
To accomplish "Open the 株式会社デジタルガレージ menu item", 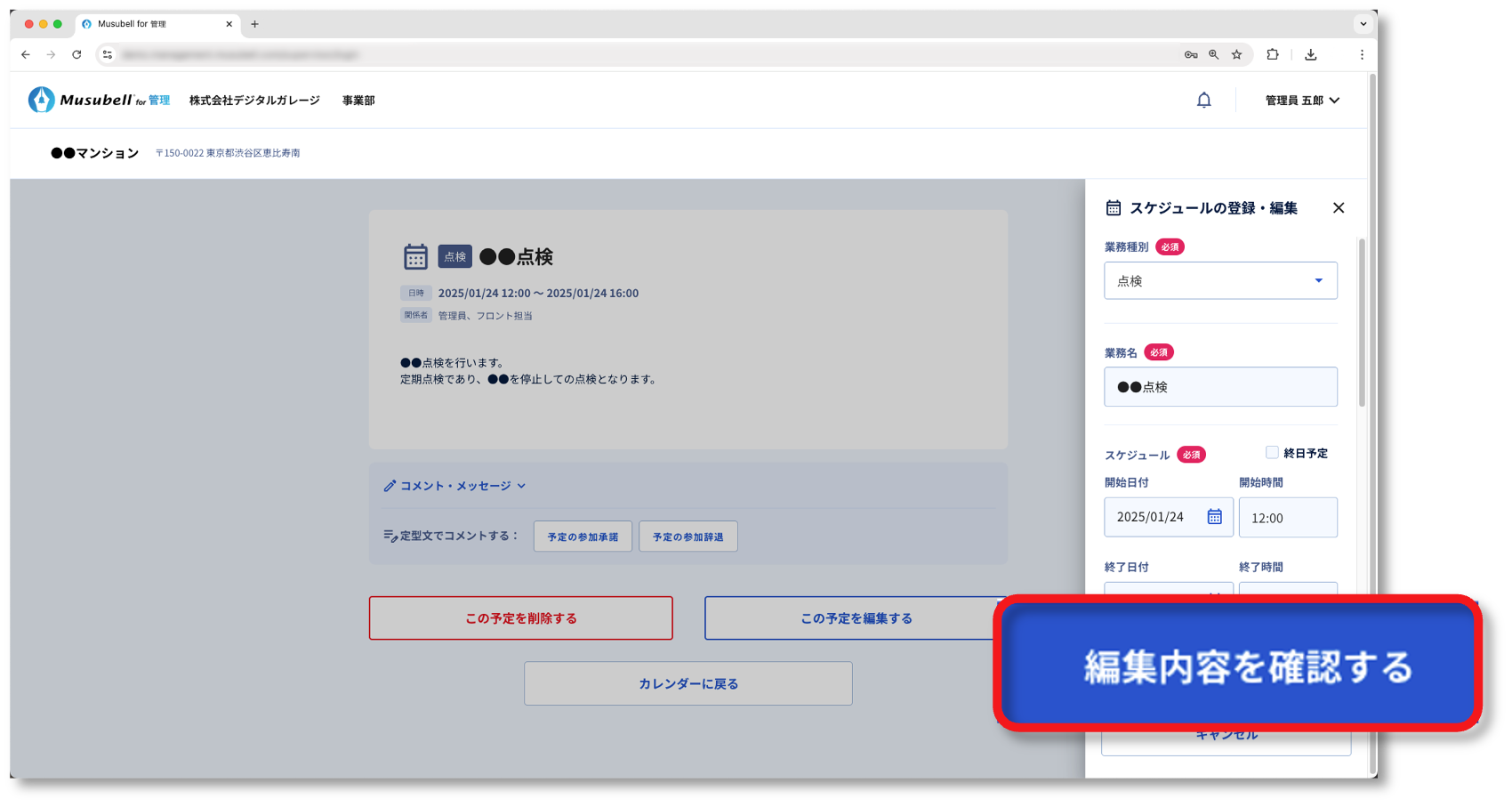I will (x=254, y=101).
